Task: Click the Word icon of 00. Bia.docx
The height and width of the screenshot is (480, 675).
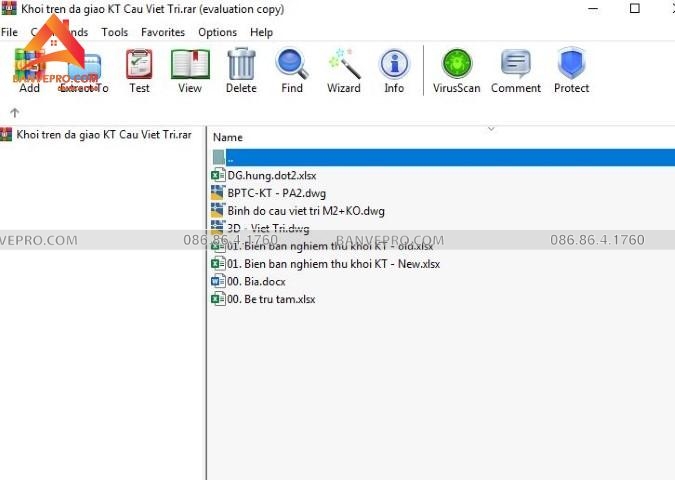Action: pos(218,281)
